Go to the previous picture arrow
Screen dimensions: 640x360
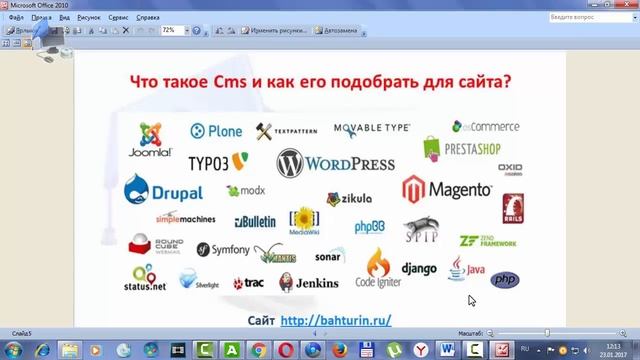[315, 333]
